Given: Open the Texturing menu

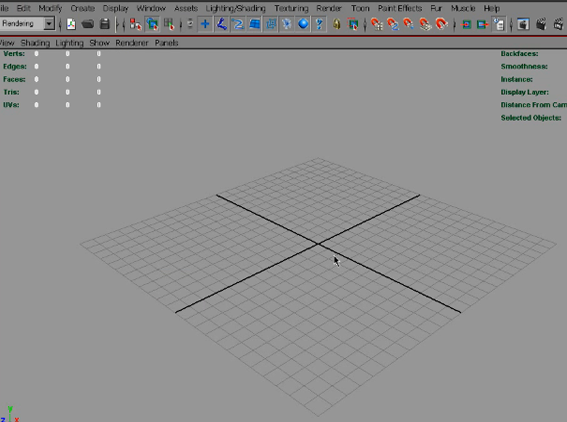Looking at the screenshot, I should click(x=291, y=8).
